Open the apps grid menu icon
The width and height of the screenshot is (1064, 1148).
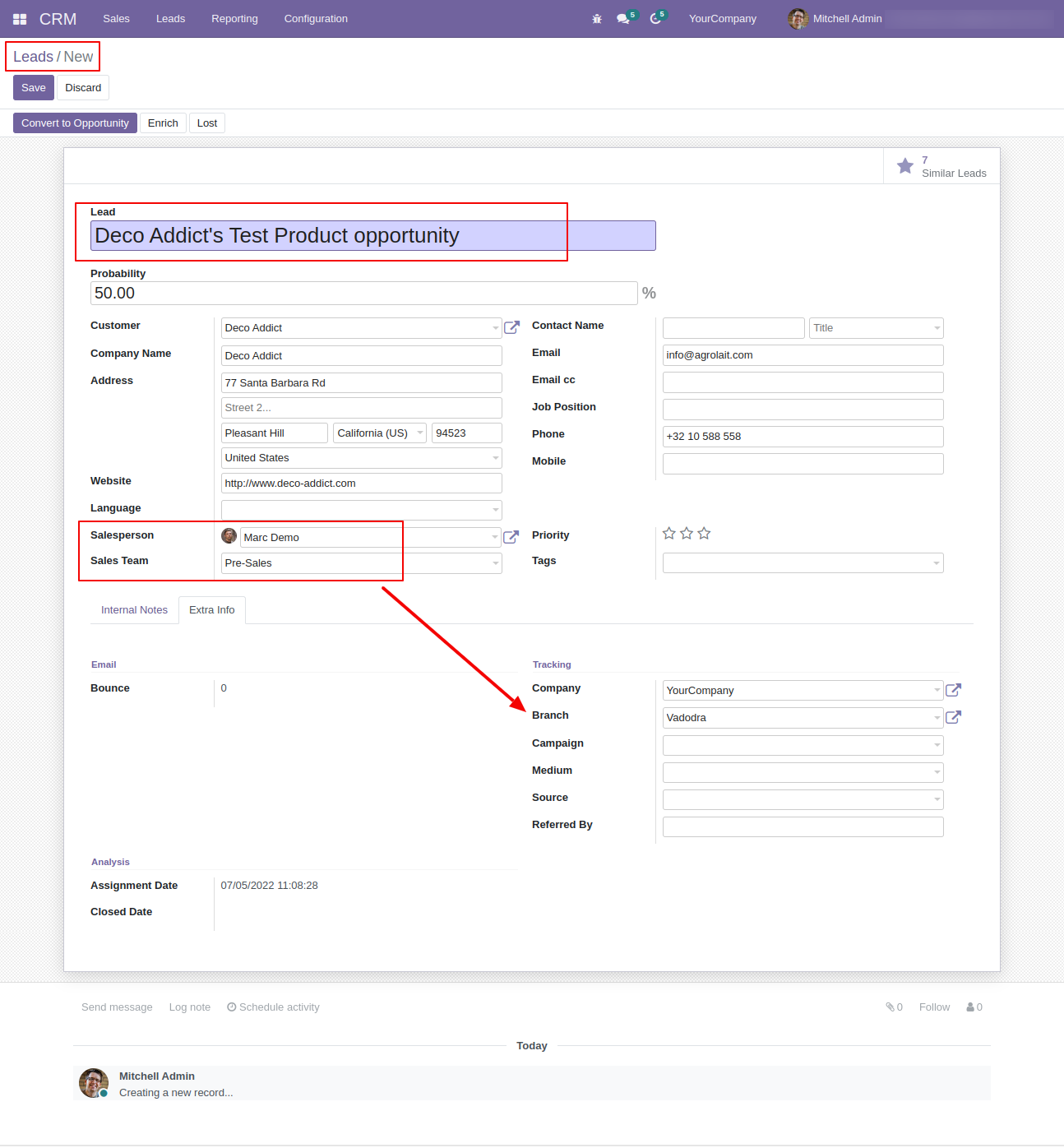(20, 19)
